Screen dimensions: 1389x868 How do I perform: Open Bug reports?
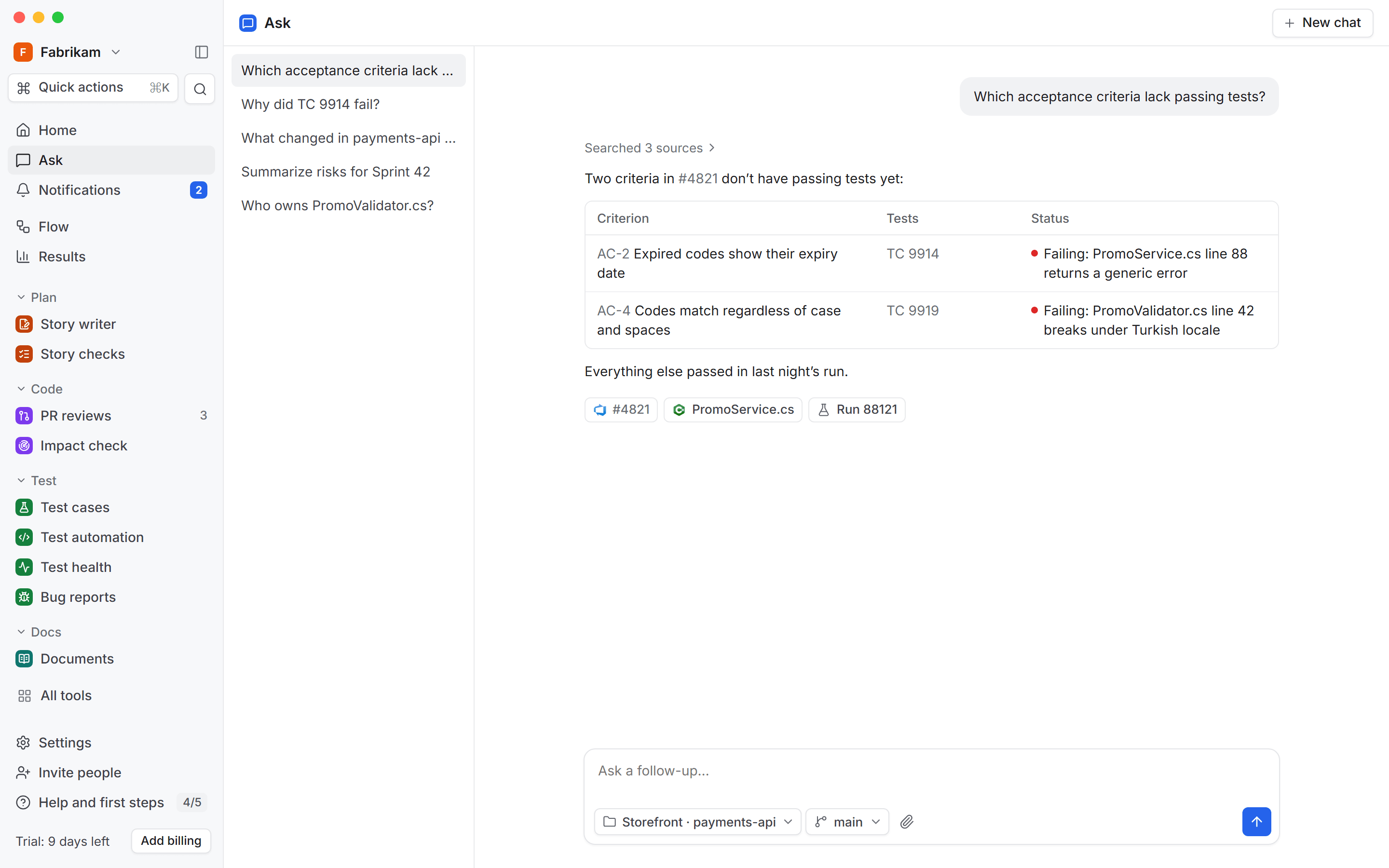[x=111, y=597]
